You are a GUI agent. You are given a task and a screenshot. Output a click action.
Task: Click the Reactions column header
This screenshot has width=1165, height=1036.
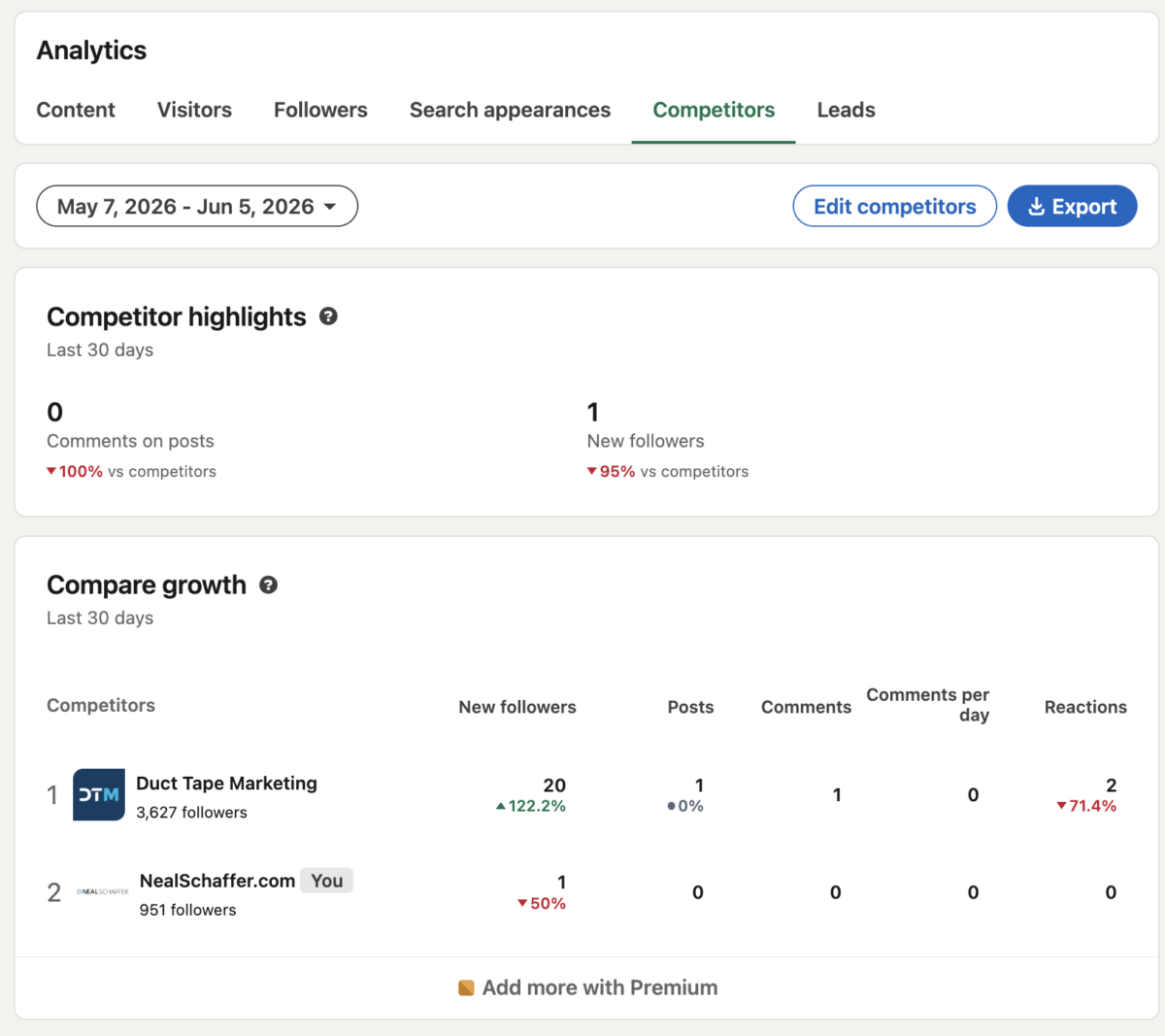(1085, 707)
